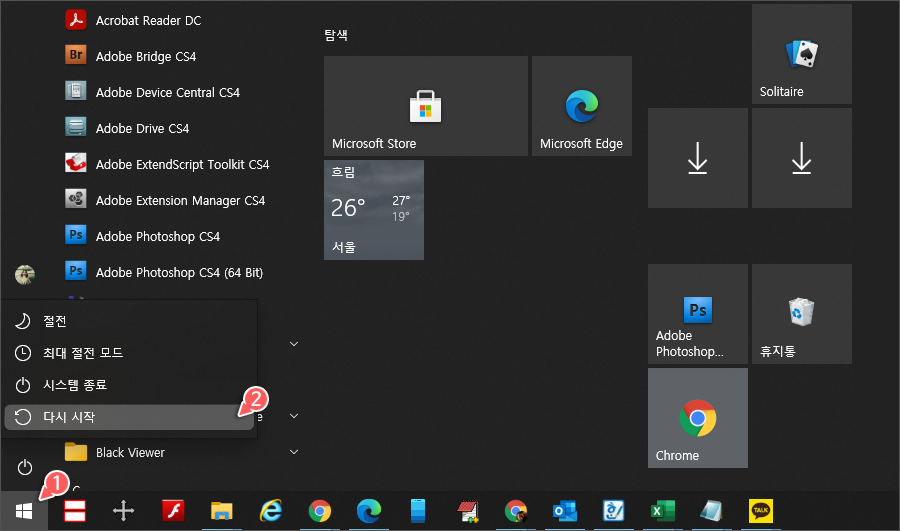
Task: Open File Explorer from the taskbar
Action: pyautogui.click(x=222, y=510)
